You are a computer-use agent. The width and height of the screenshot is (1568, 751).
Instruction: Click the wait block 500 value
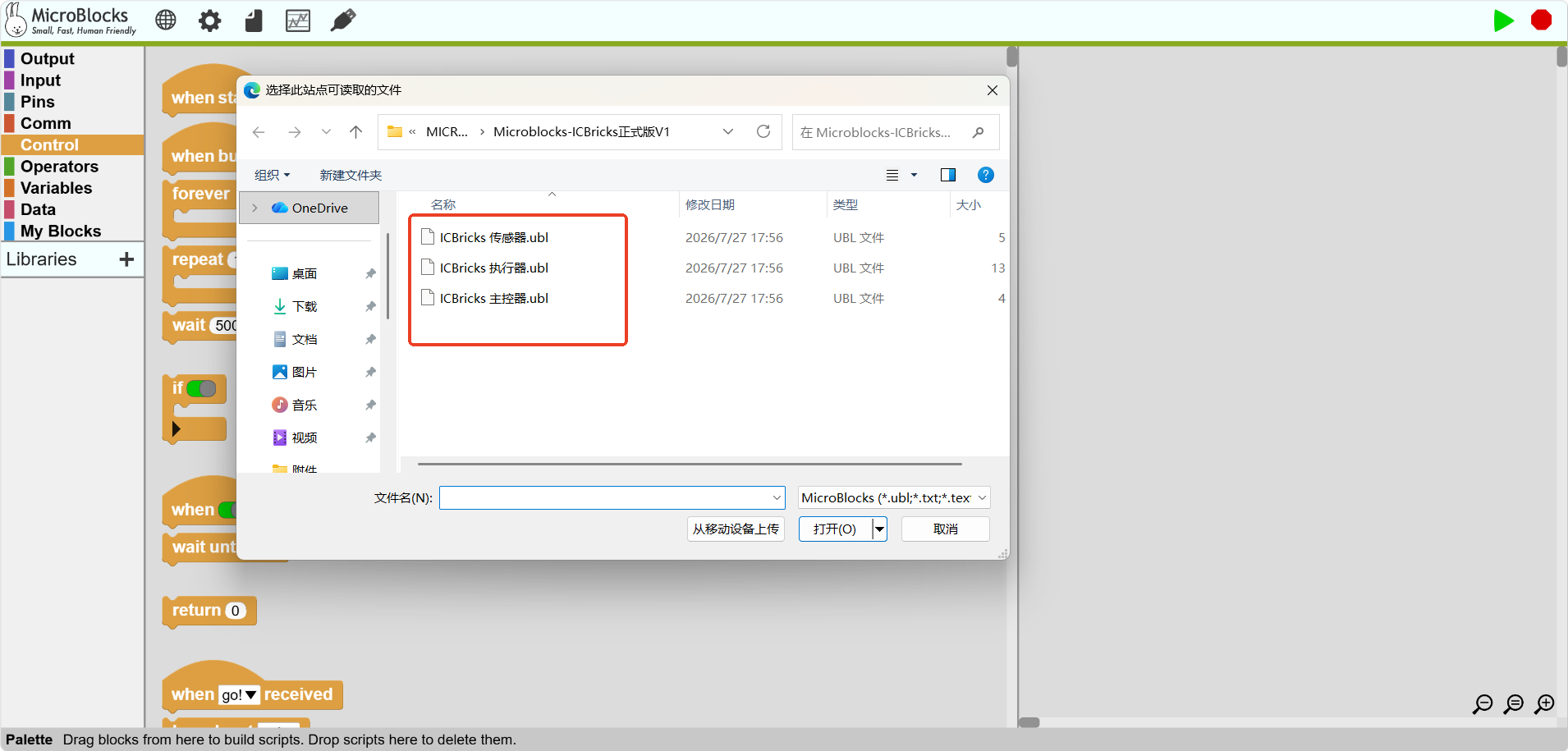click(x=226, y=325)
